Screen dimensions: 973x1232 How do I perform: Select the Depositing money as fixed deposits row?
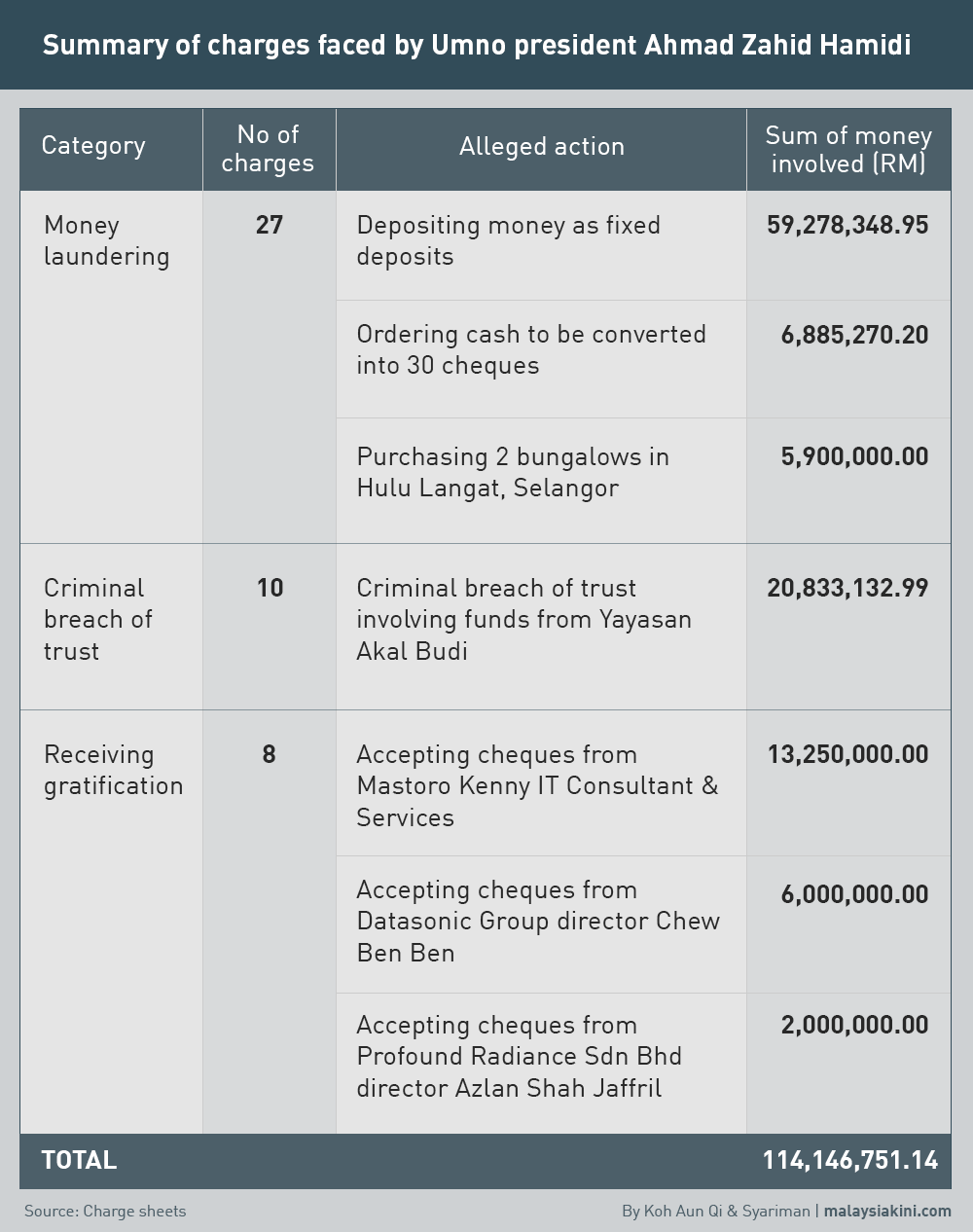(x=643, y=245)
